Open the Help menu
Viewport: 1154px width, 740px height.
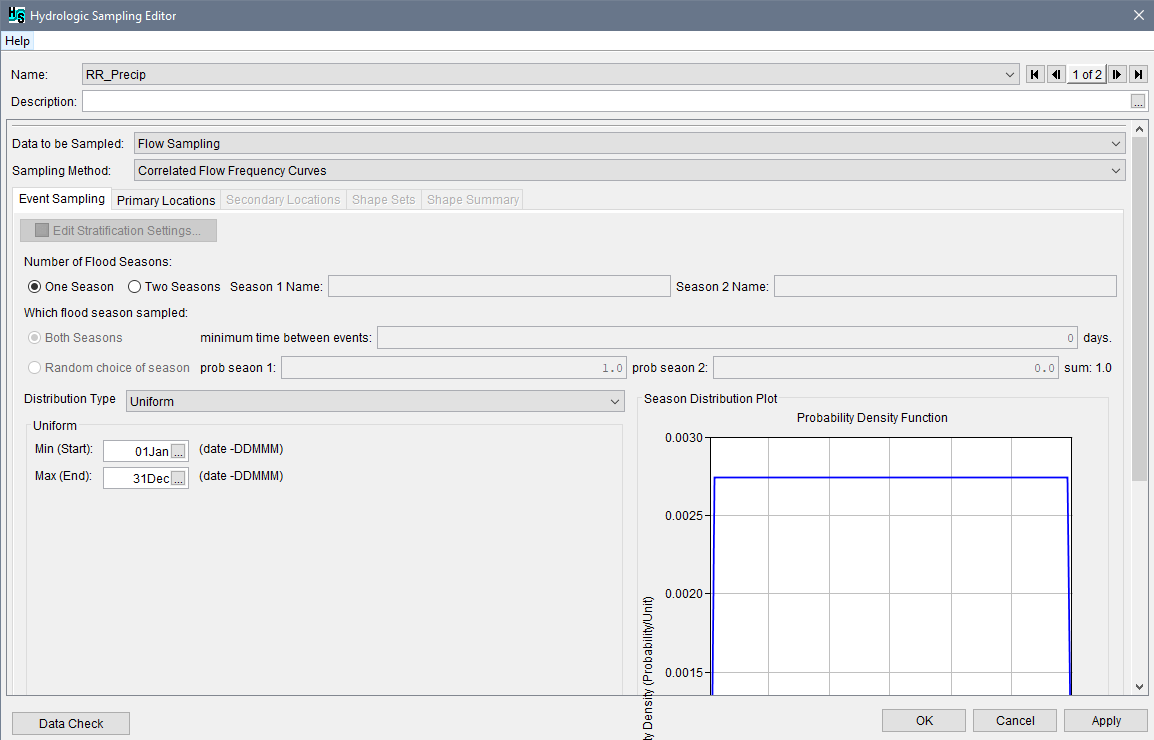pos(17,41)
